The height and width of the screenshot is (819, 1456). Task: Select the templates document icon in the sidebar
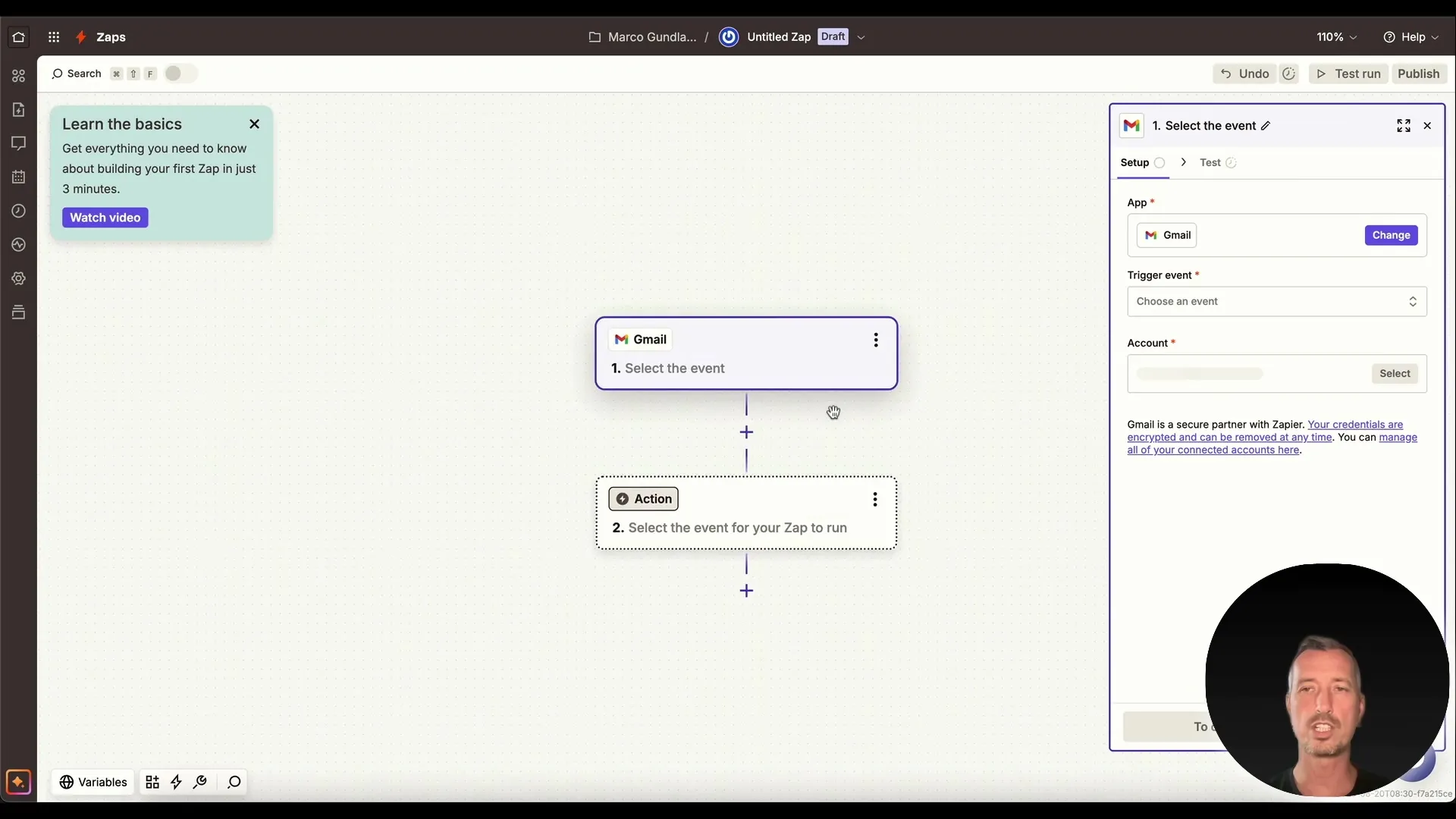coord(17,109)
